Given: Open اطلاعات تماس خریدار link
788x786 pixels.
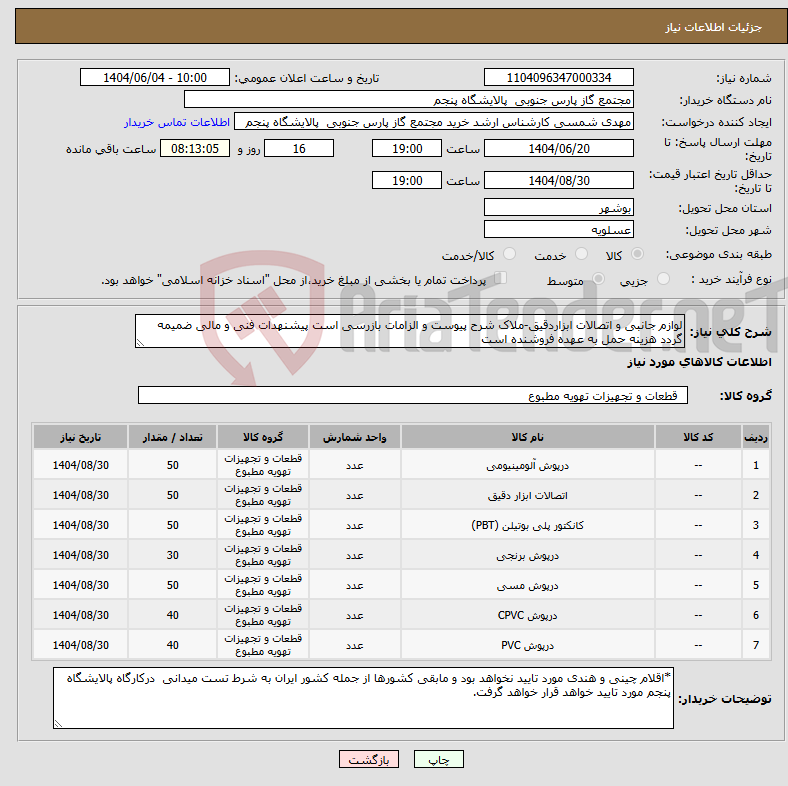Looking at the screenshot, I should point(177,122).
